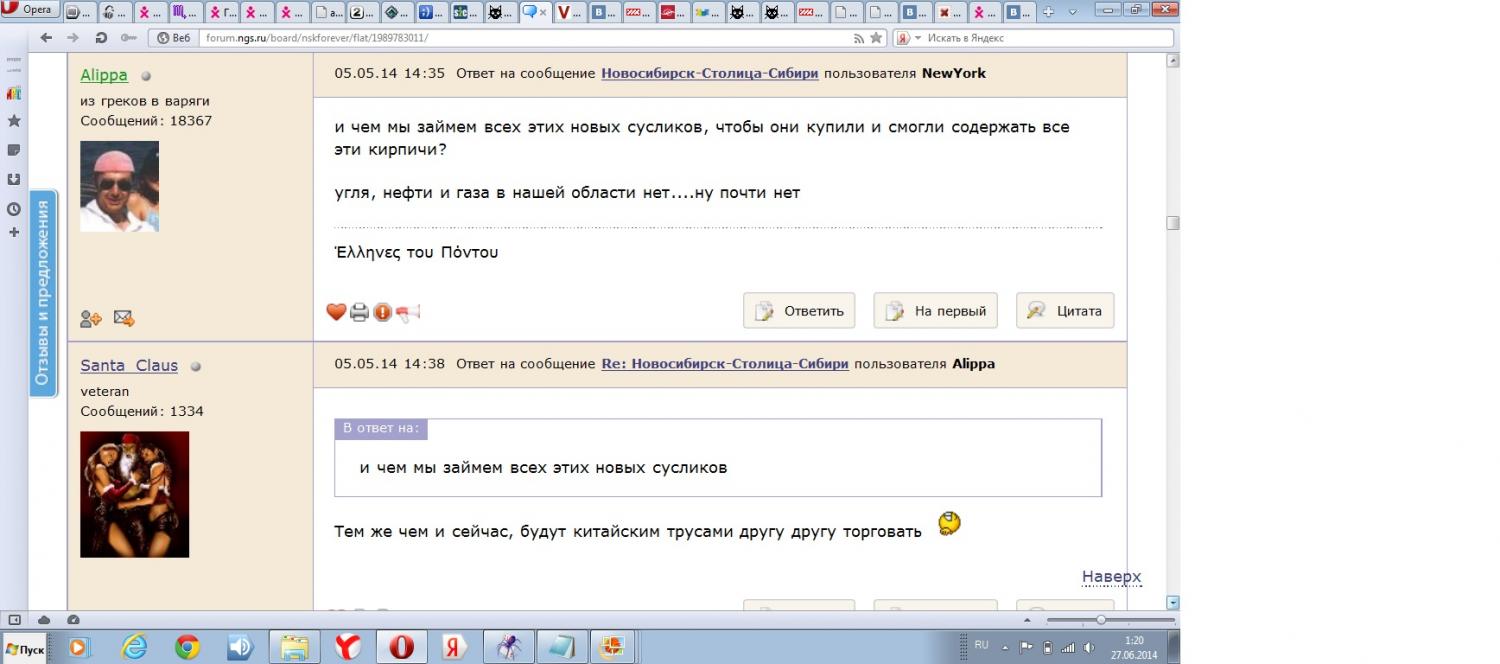Adjust the page zoom slider
Screen dimensions: 1500x664
pyautogui.click(x=1101, y=620)
